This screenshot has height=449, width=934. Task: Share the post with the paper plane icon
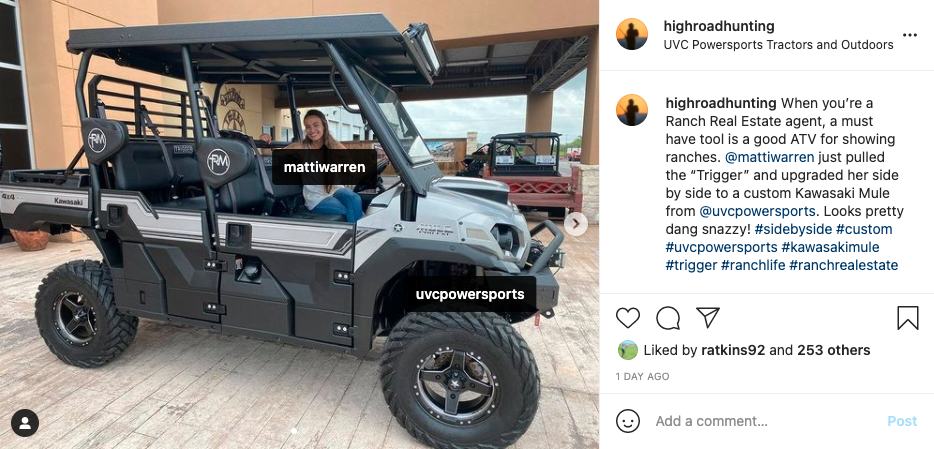point(708,317)
